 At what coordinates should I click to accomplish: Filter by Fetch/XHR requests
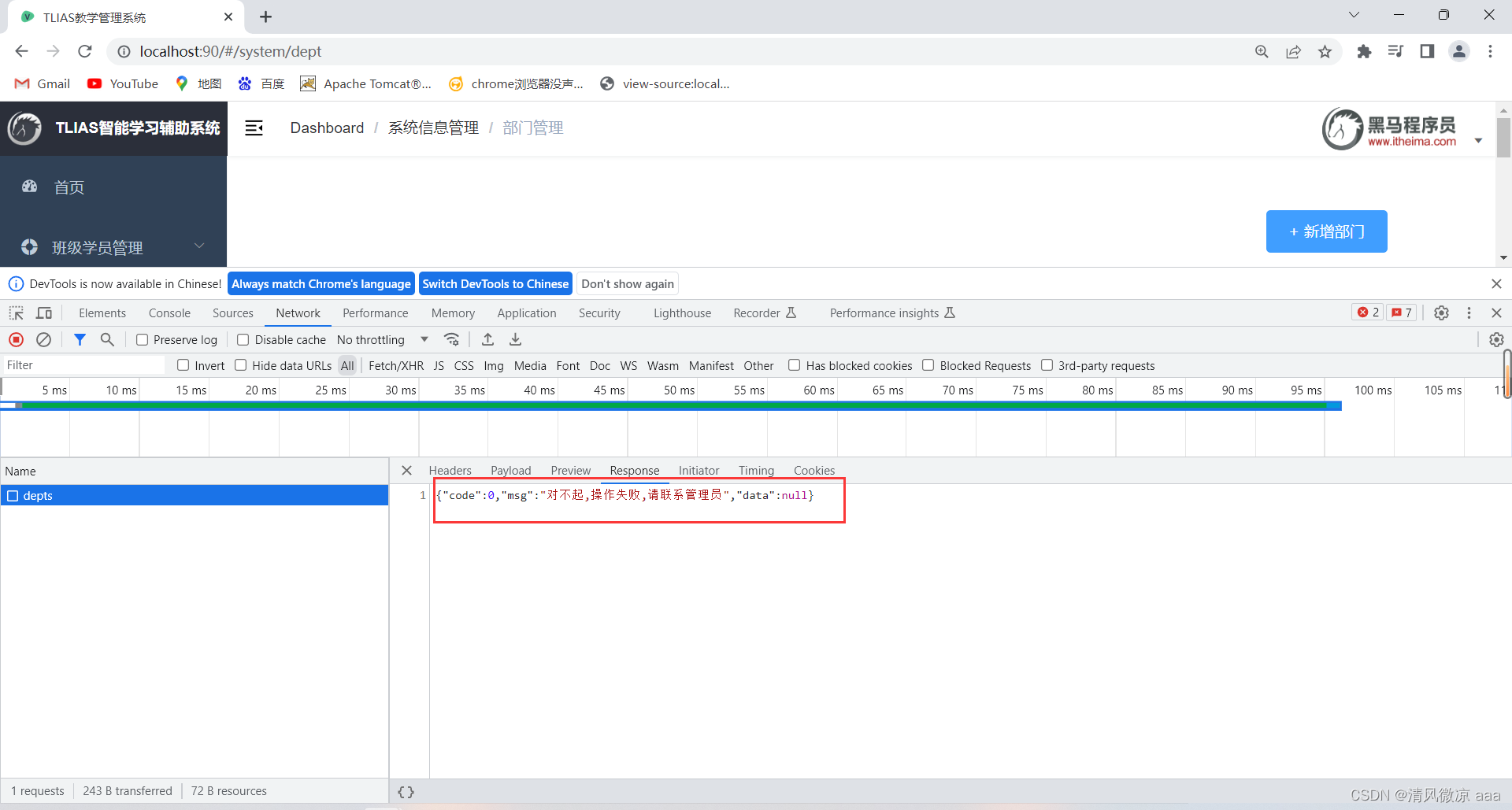coord(395,365)
